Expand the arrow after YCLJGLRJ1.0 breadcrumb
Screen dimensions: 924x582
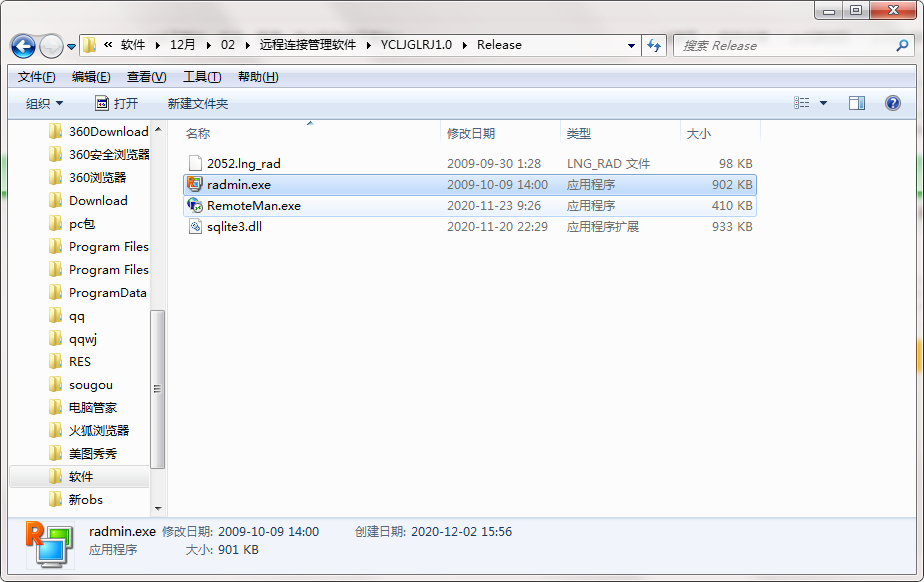[x=465, y=45]
